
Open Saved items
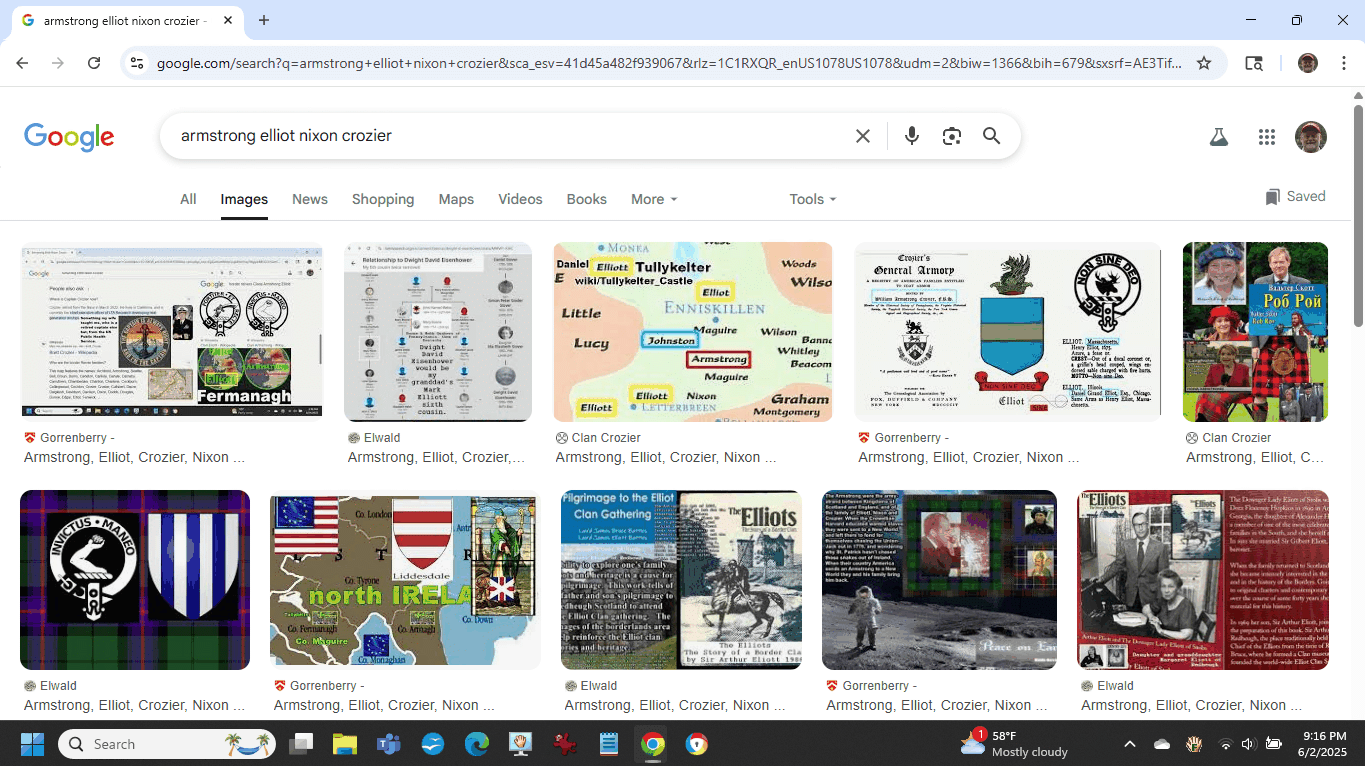coord(1295,197)
